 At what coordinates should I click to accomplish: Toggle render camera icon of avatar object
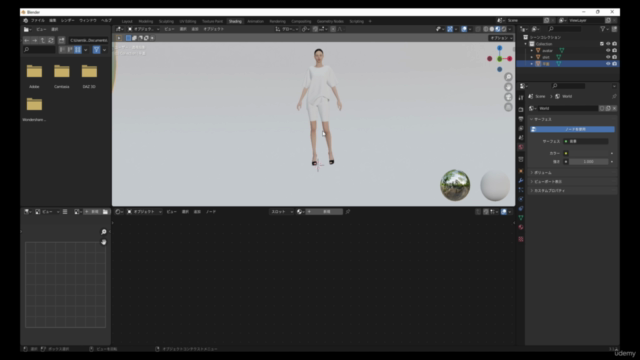pyautogui.click(x=614, y=51)
